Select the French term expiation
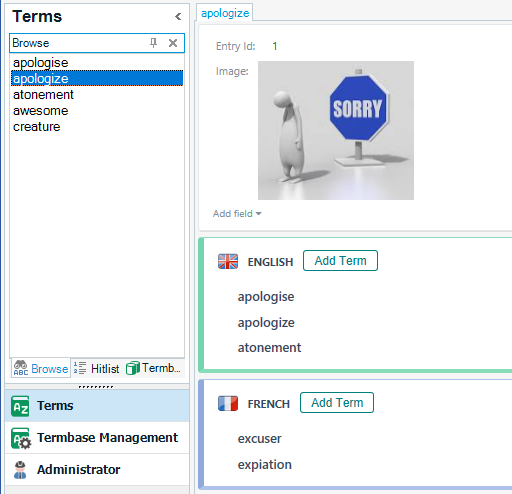The height and width of the screenshot is (494, 512). click(x=265, y=465)
